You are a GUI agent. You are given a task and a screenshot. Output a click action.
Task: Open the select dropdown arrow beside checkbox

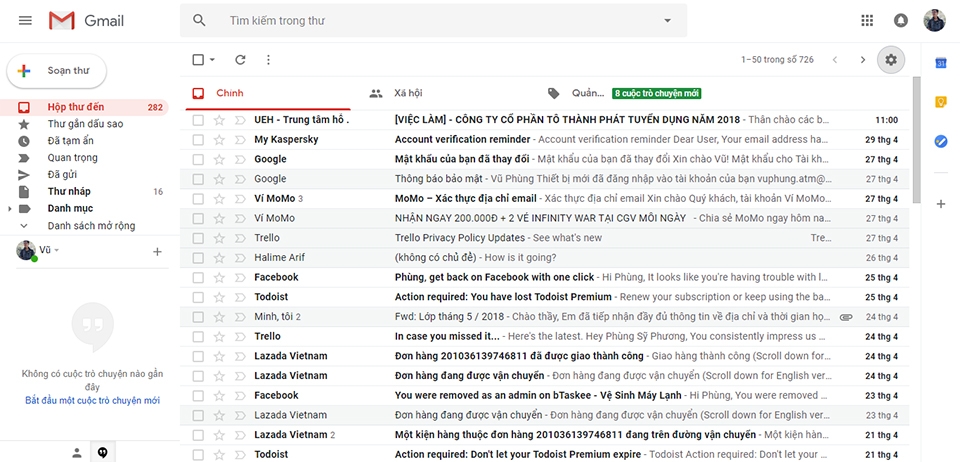click(212, 59)
